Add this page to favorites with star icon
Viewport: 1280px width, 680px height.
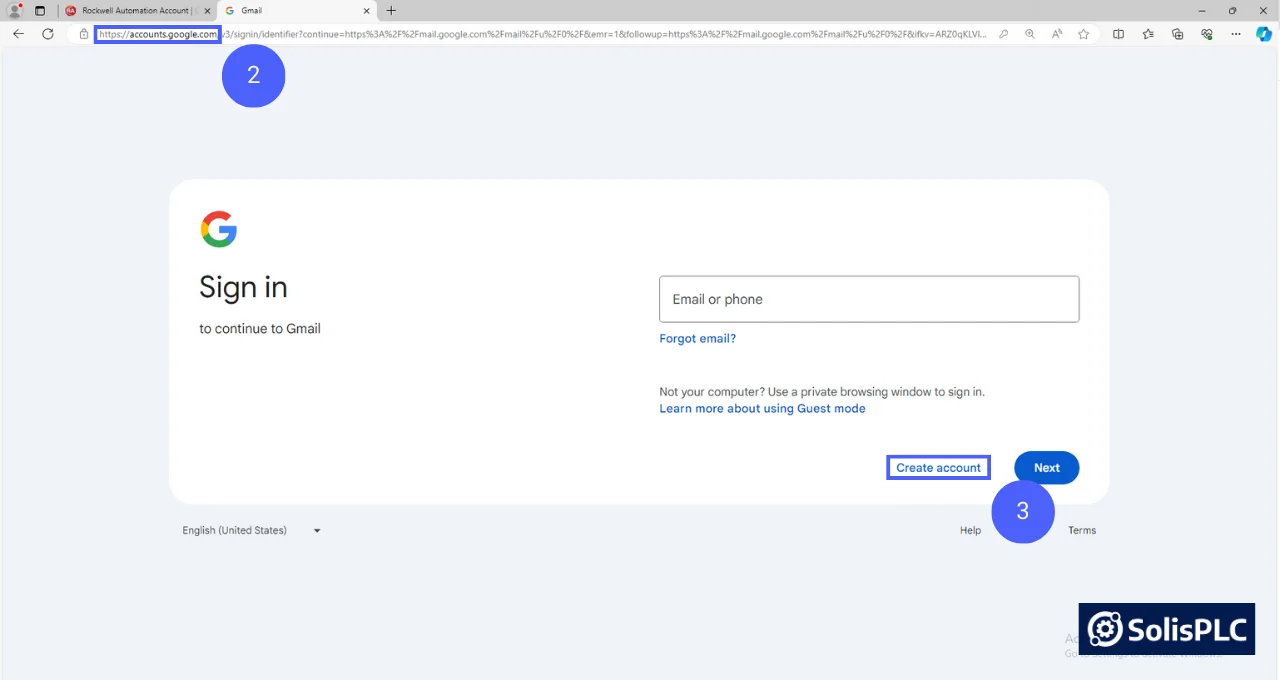click(x=1083, y=33)
